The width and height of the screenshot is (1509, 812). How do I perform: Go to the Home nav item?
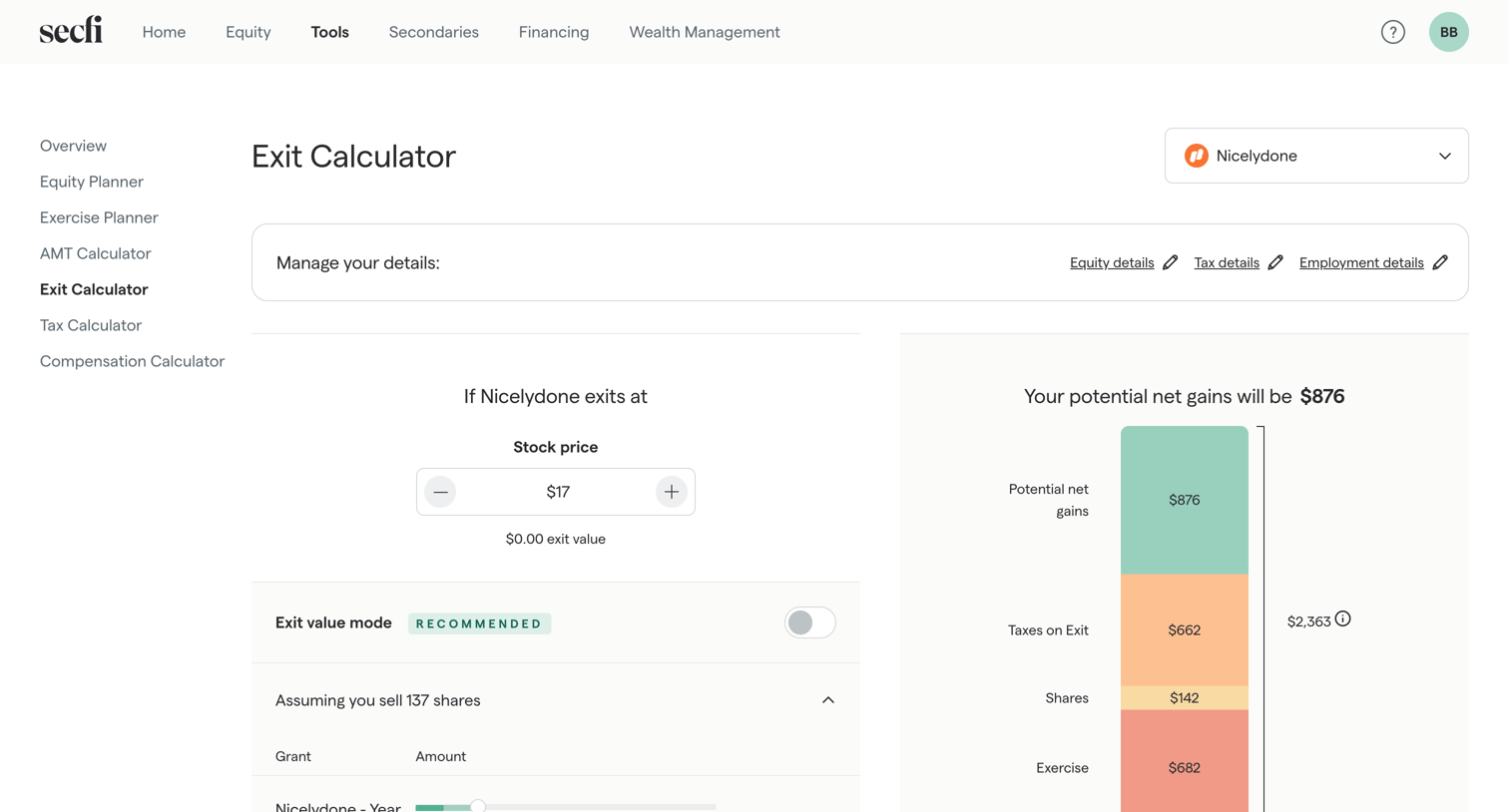click(x=164, y=32)
